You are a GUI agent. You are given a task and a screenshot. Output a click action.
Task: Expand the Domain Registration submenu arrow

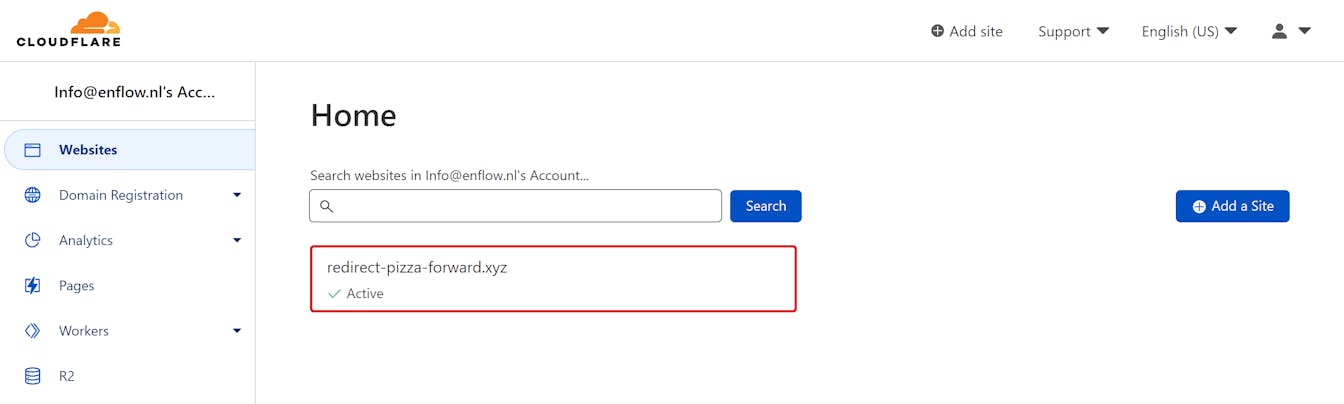pos(237,195)
